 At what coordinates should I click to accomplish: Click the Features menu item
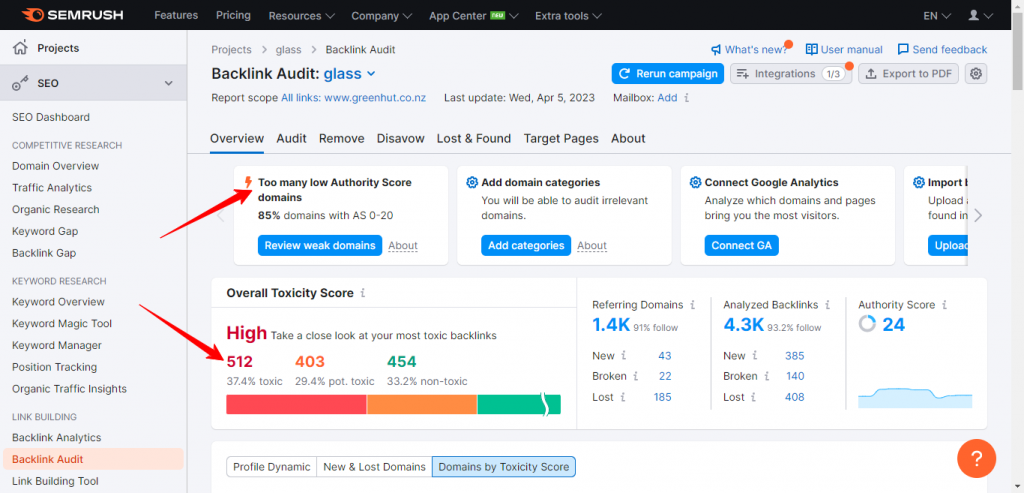coord(176,15)
